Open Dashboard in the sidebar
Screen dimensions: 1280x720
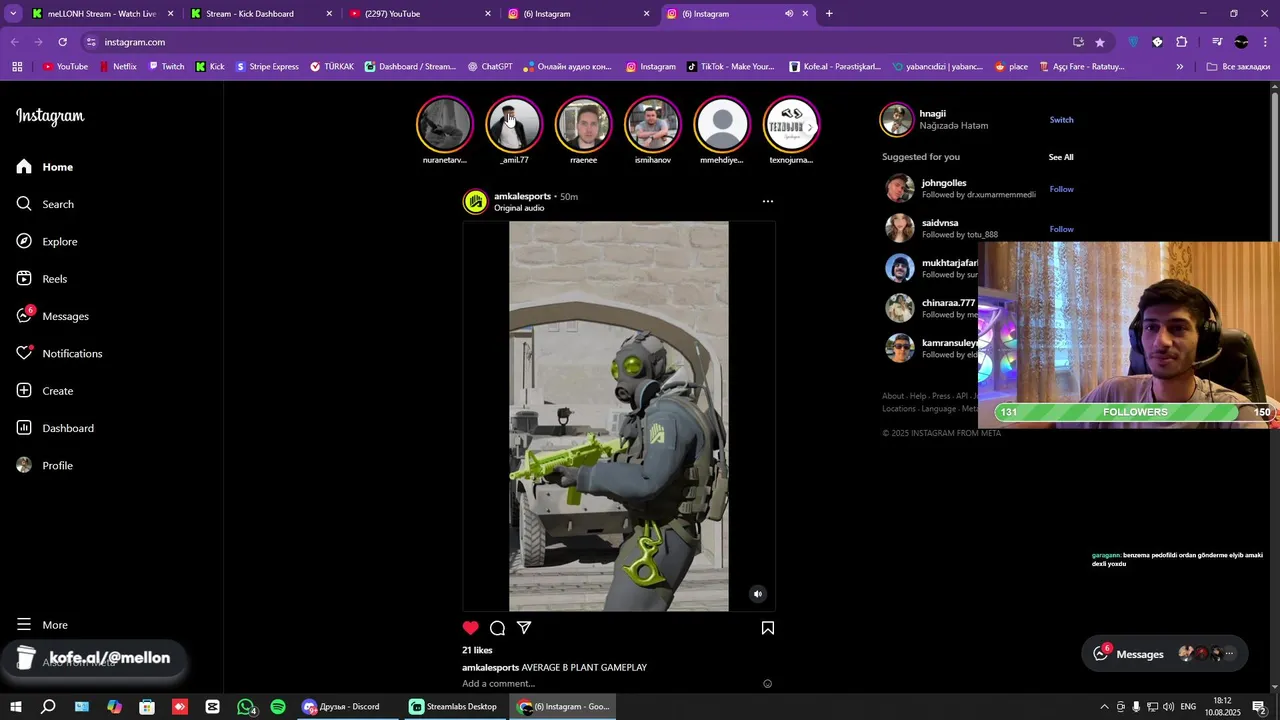tap(55, 428)
